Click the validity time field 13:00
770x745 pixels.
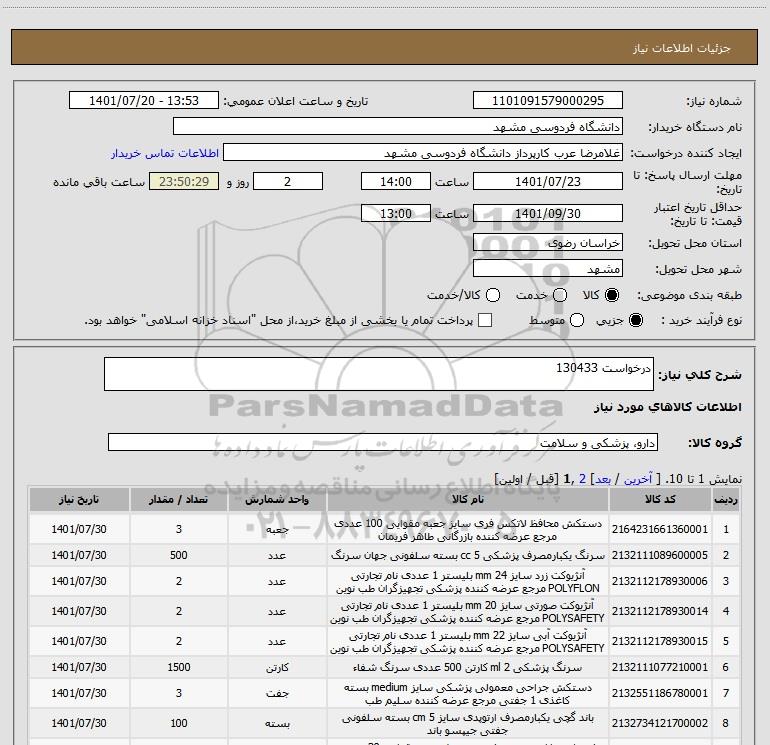[x=396, y=213]
